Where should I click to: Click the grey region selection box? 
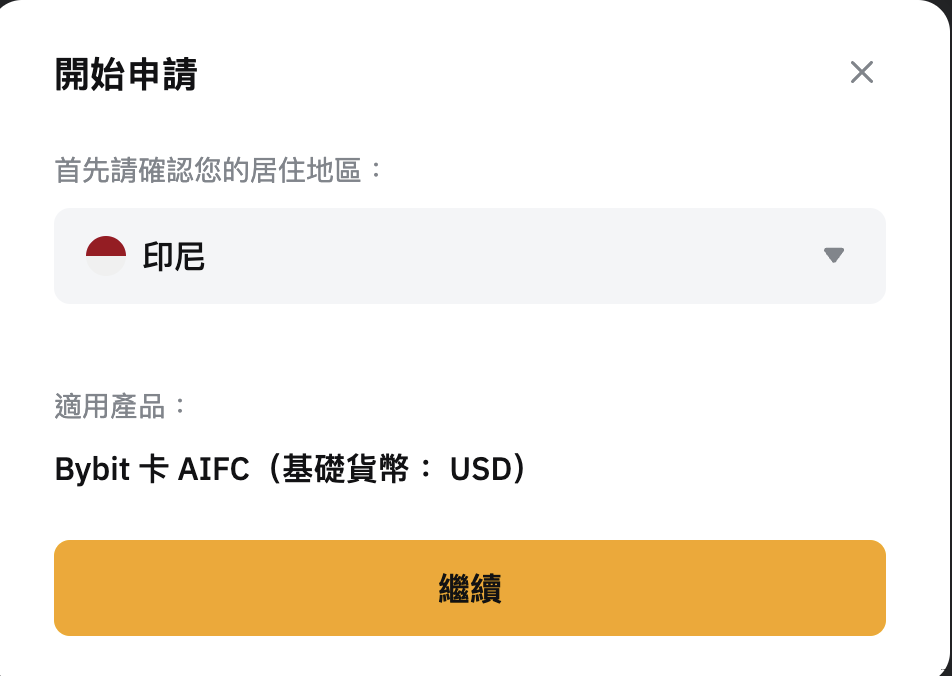coord(470,256)
